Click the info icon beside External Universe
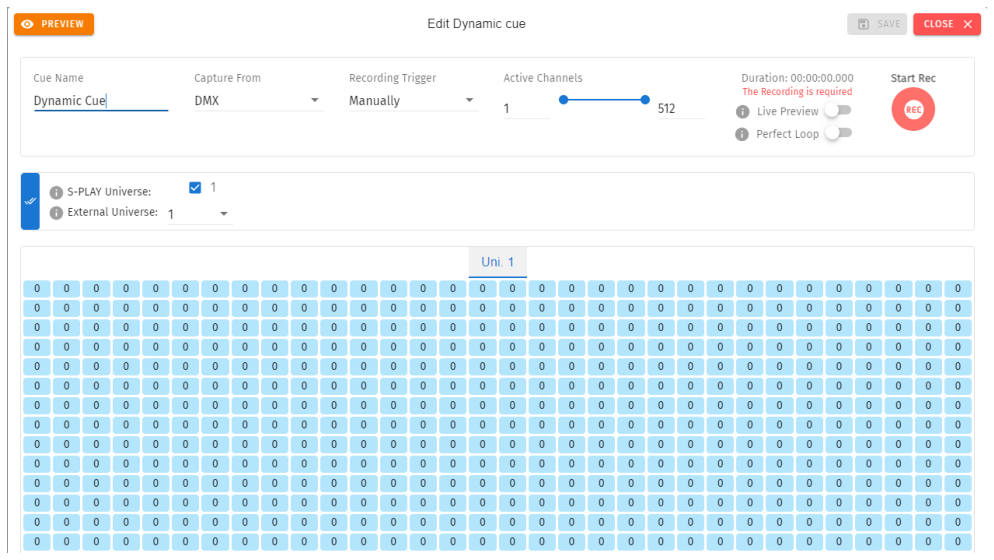This screenshot has width=994, height=560. click(56, 212)
